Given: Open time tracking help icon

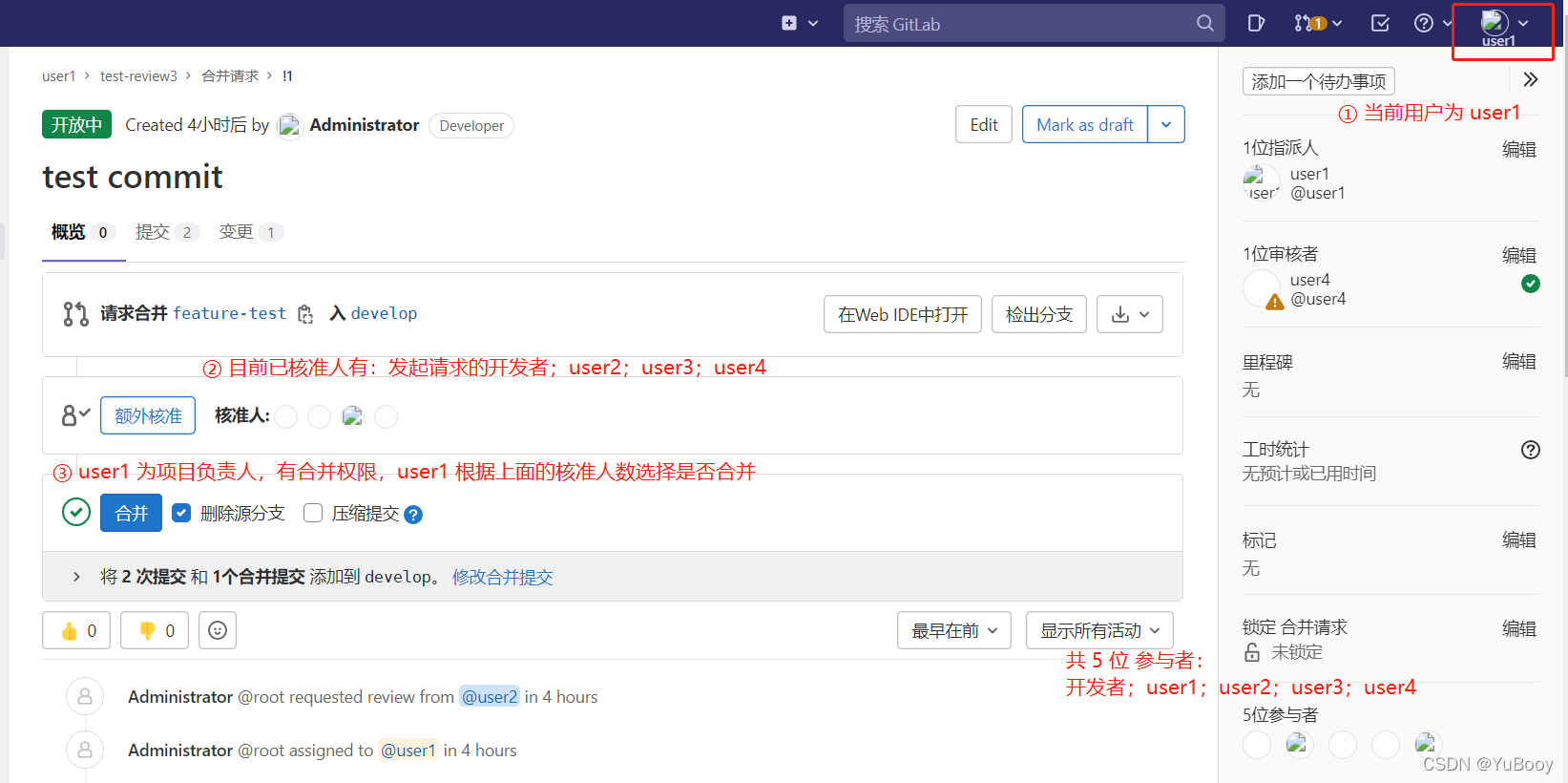Looking at the screenshot, I should tap(1531, 450).
